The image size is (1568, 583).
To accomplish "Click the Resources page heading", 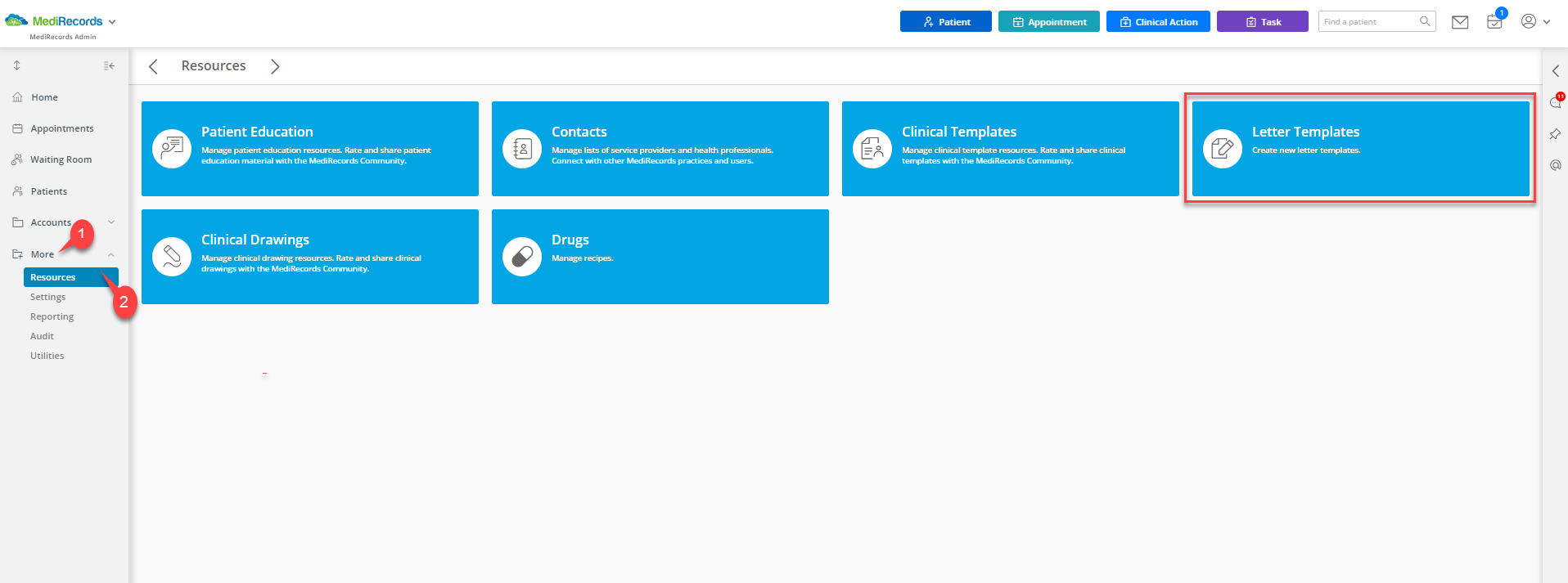I will coord(214,65).
